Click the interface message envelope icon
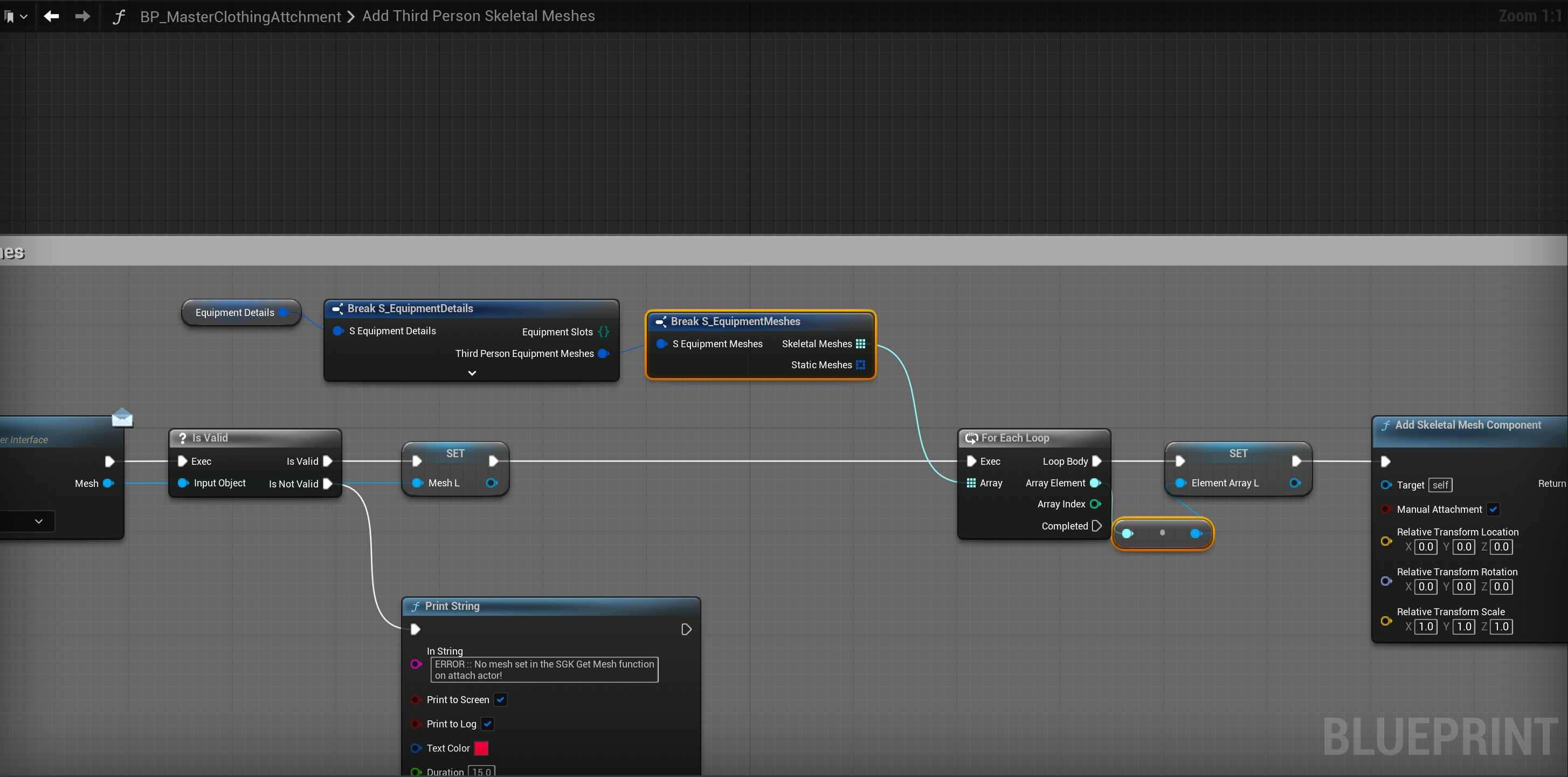This screenshot has height=777, width=1568. (x=122, y=418)
